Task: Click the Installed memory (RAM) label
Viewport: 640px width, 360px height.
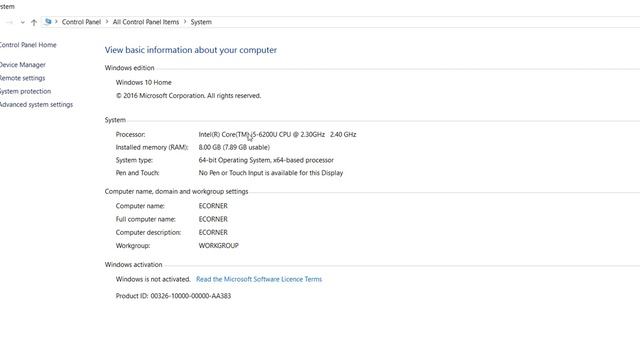Action: tap(152, 147)
